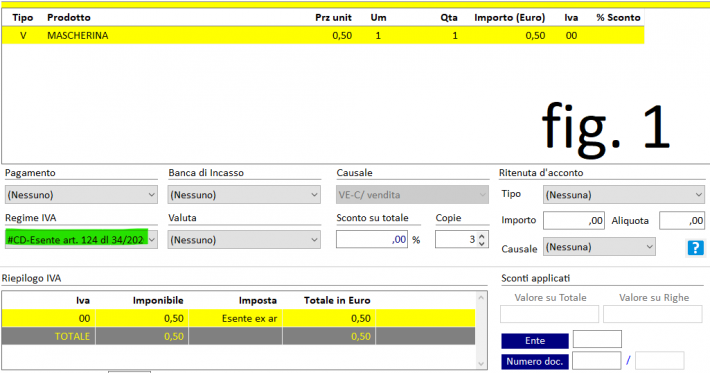Click the Imponibile column header
The height and width of the screenshot is (373, 710).
pyautogui.click(x=158, y=300)
